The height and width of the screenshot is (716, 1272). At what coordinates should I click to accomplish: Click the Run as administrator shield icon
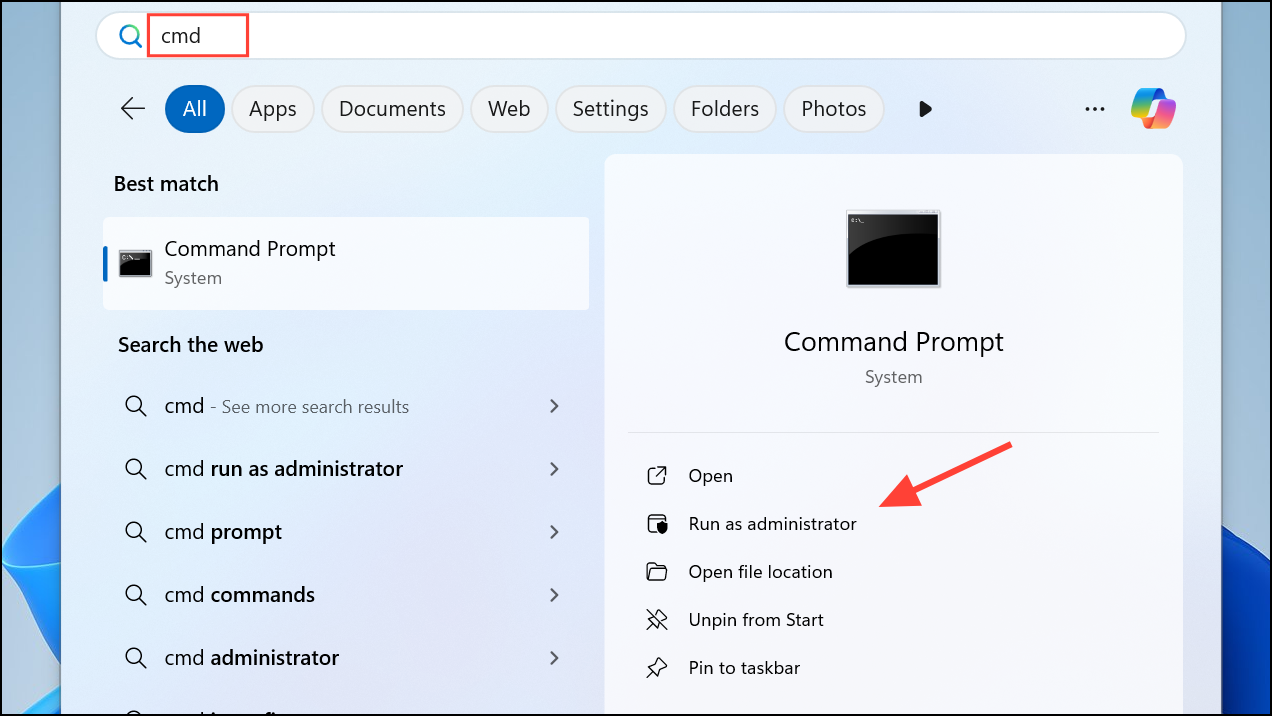pyautogui.click(x=657, y=524)
